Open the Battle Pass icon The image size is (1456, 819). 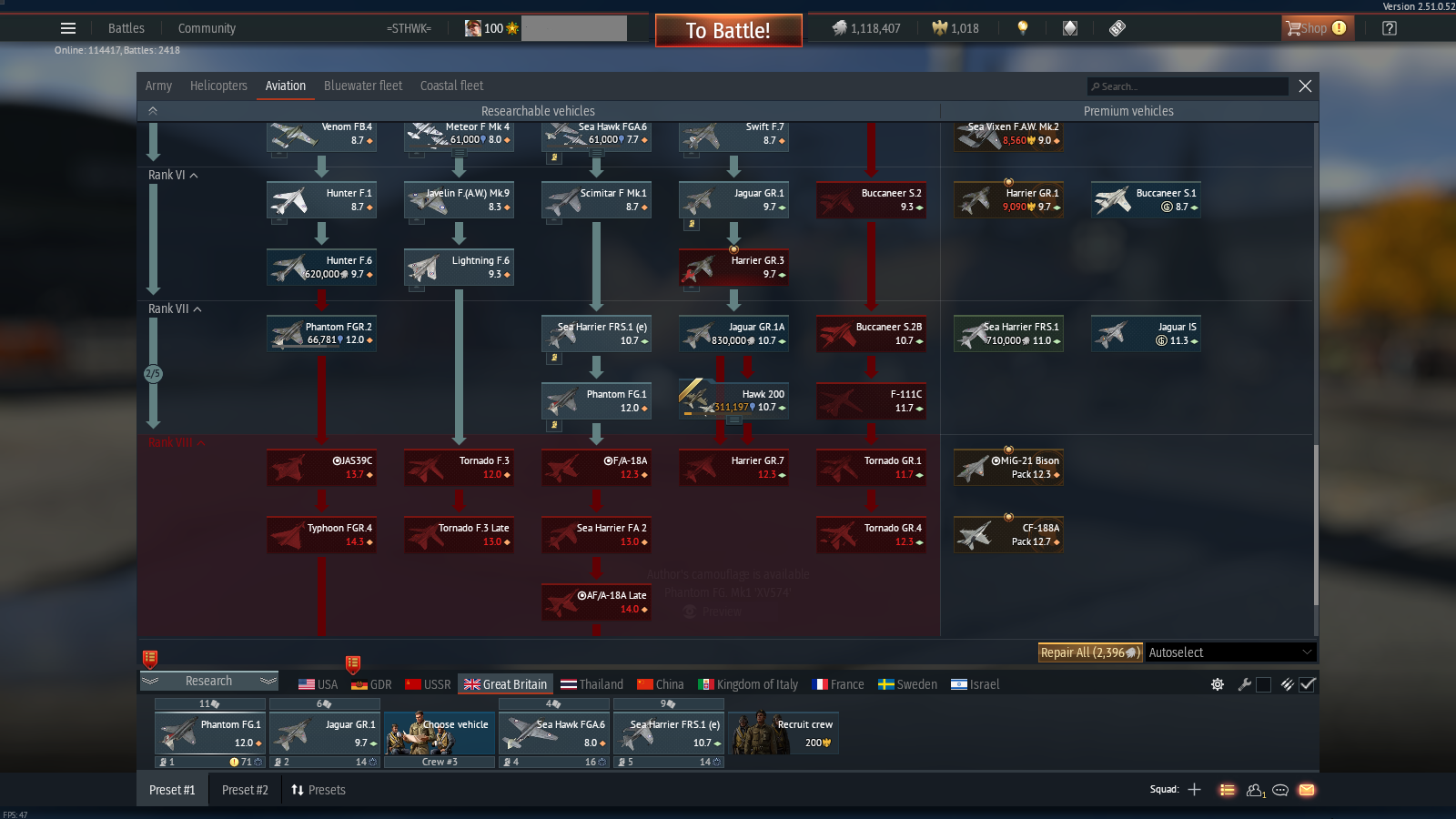pyautogui.click(x=1117, y=28)
